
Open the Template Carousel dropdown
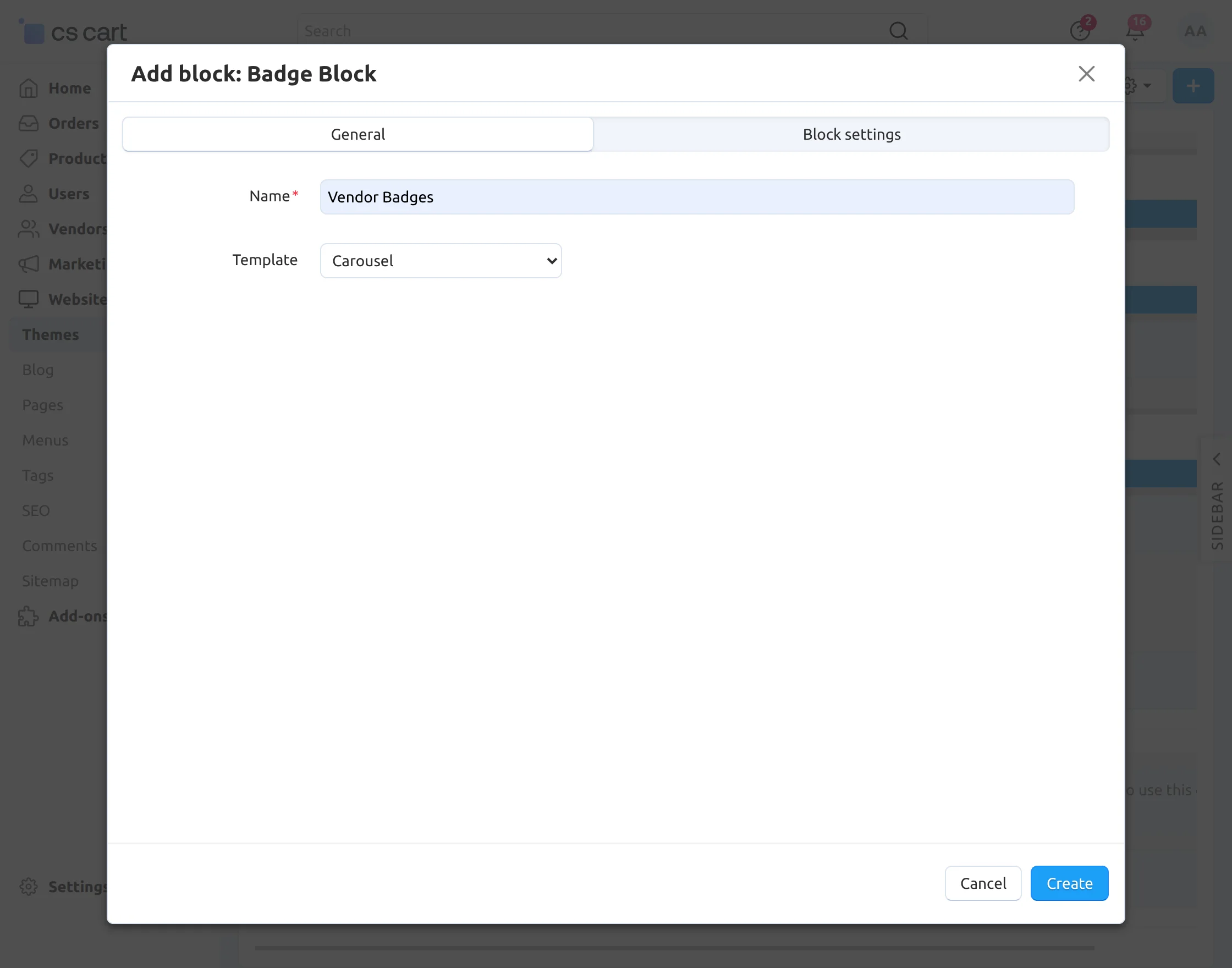441,261
